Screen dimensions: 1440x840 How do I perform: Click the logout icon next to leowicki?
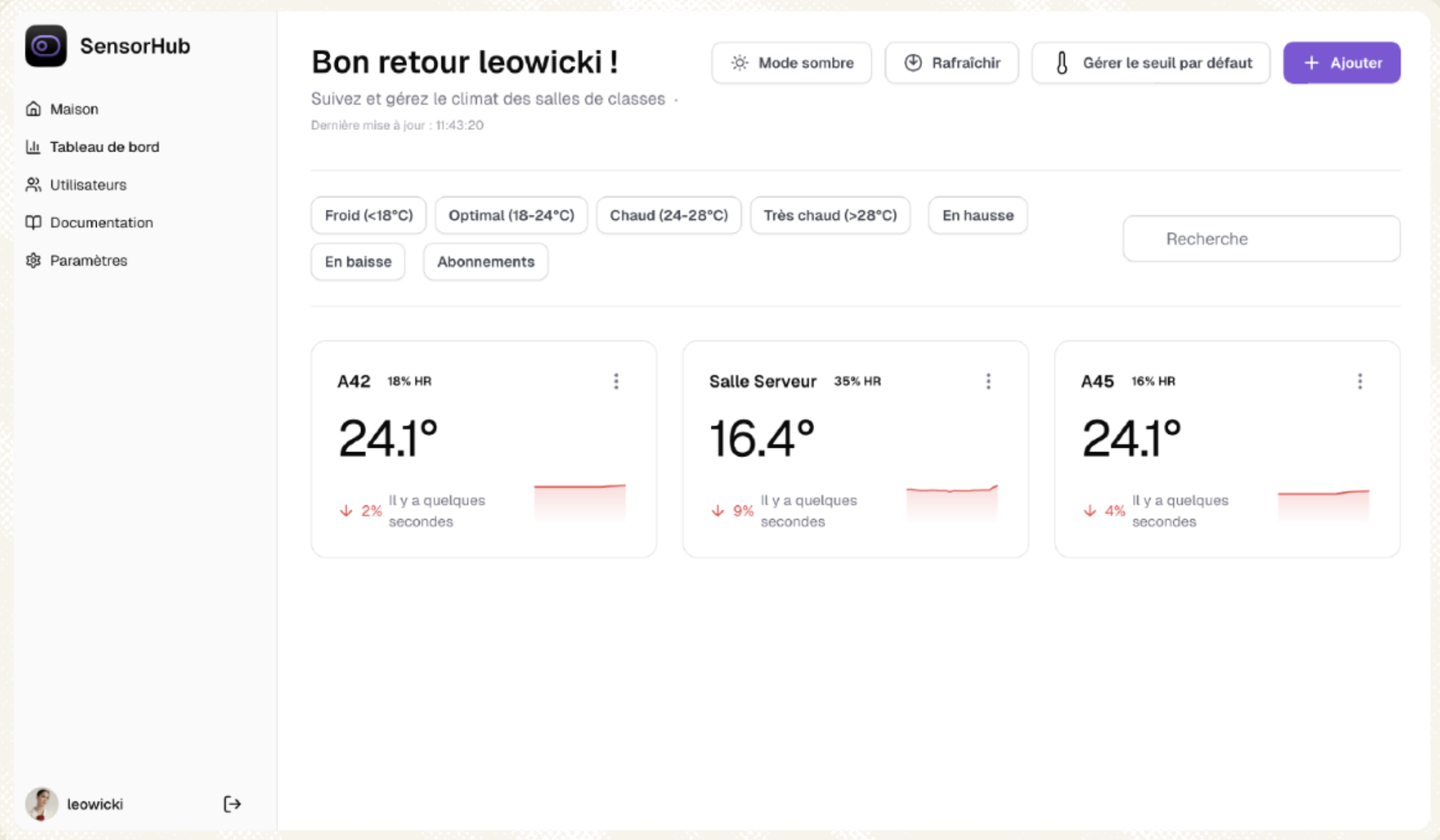pos(232,804)
